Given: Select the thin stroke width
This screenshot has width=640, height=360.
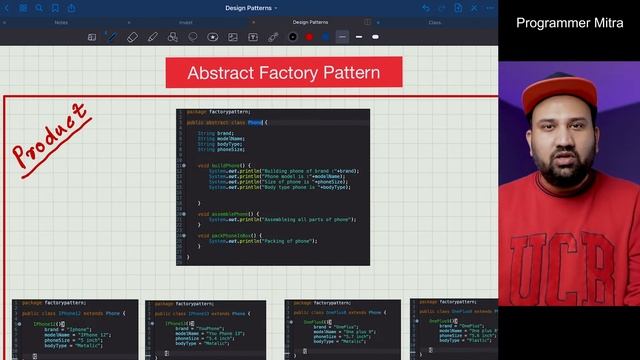Looking at the screenshot, I should [342, 37].
